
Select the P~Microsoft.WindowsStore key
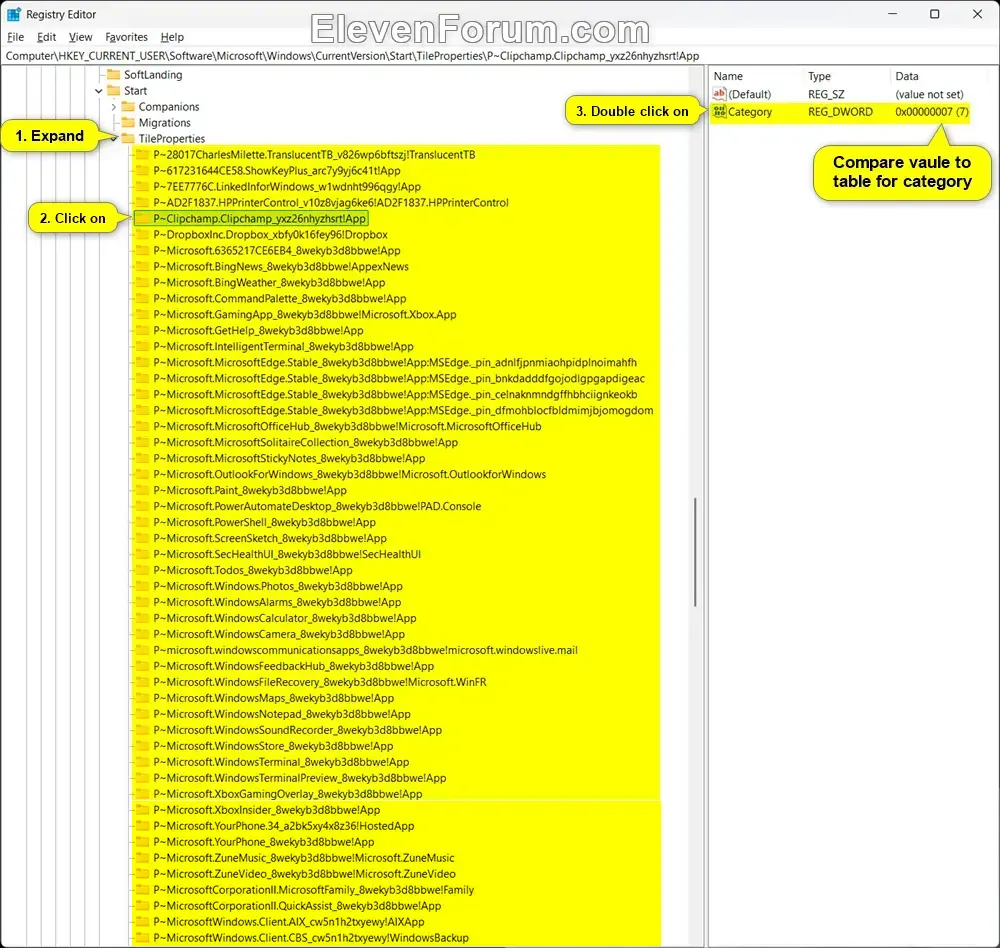tap(273, 746)
